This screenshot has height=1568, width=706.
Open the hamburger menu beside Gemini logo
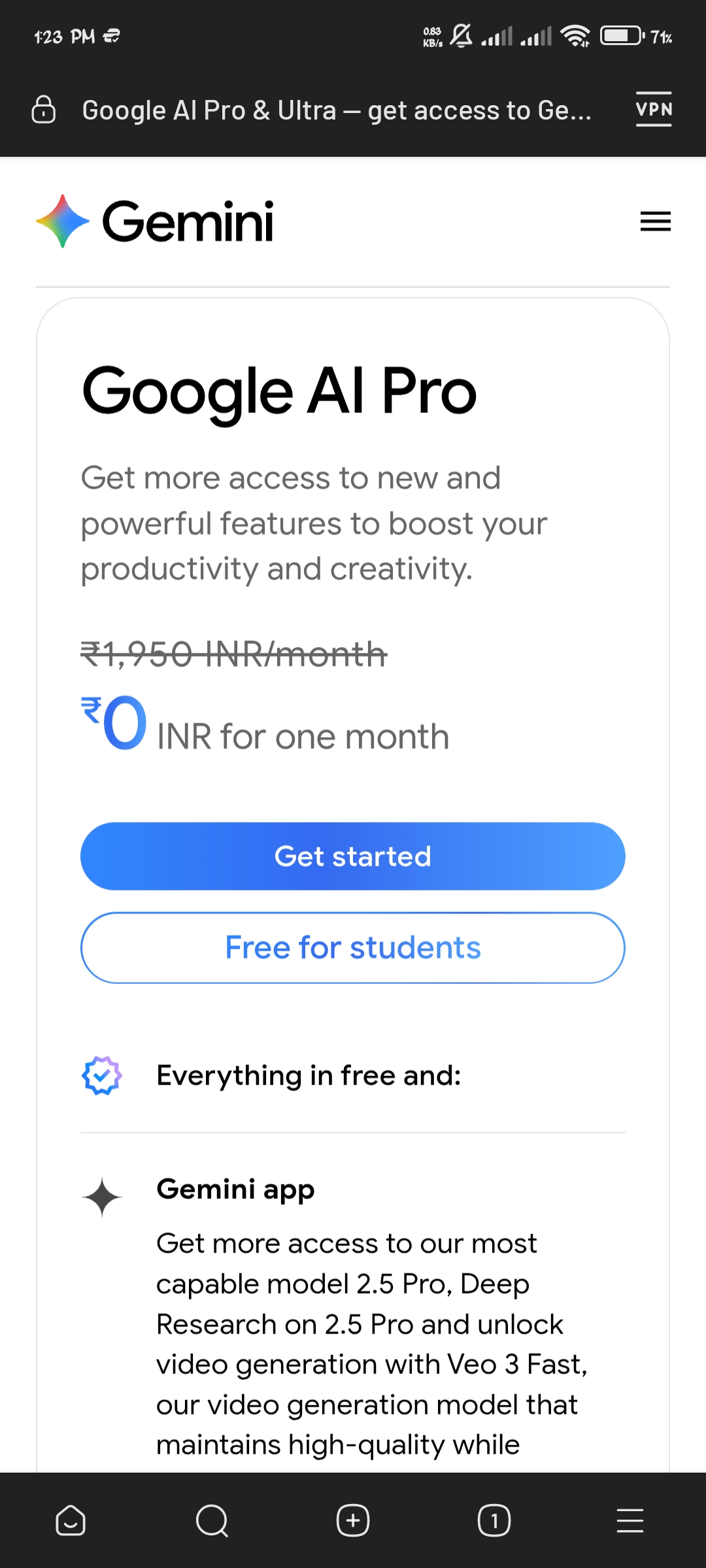(655, 221)
